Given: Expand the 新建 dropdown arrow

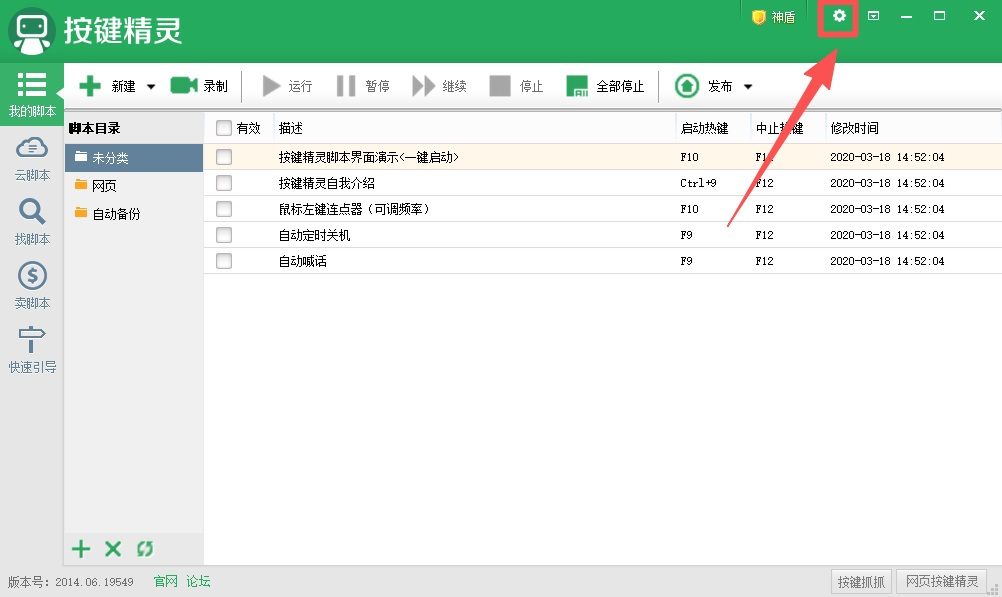Looking at the screenshot, I should point(151,87).
